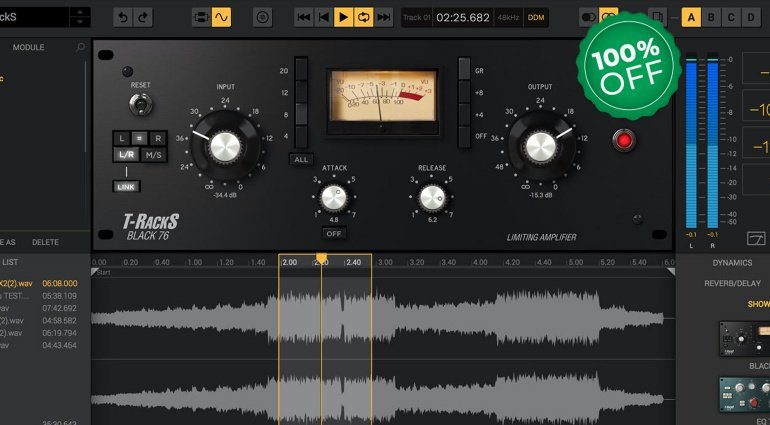Select preset slot B

(711, 17)
